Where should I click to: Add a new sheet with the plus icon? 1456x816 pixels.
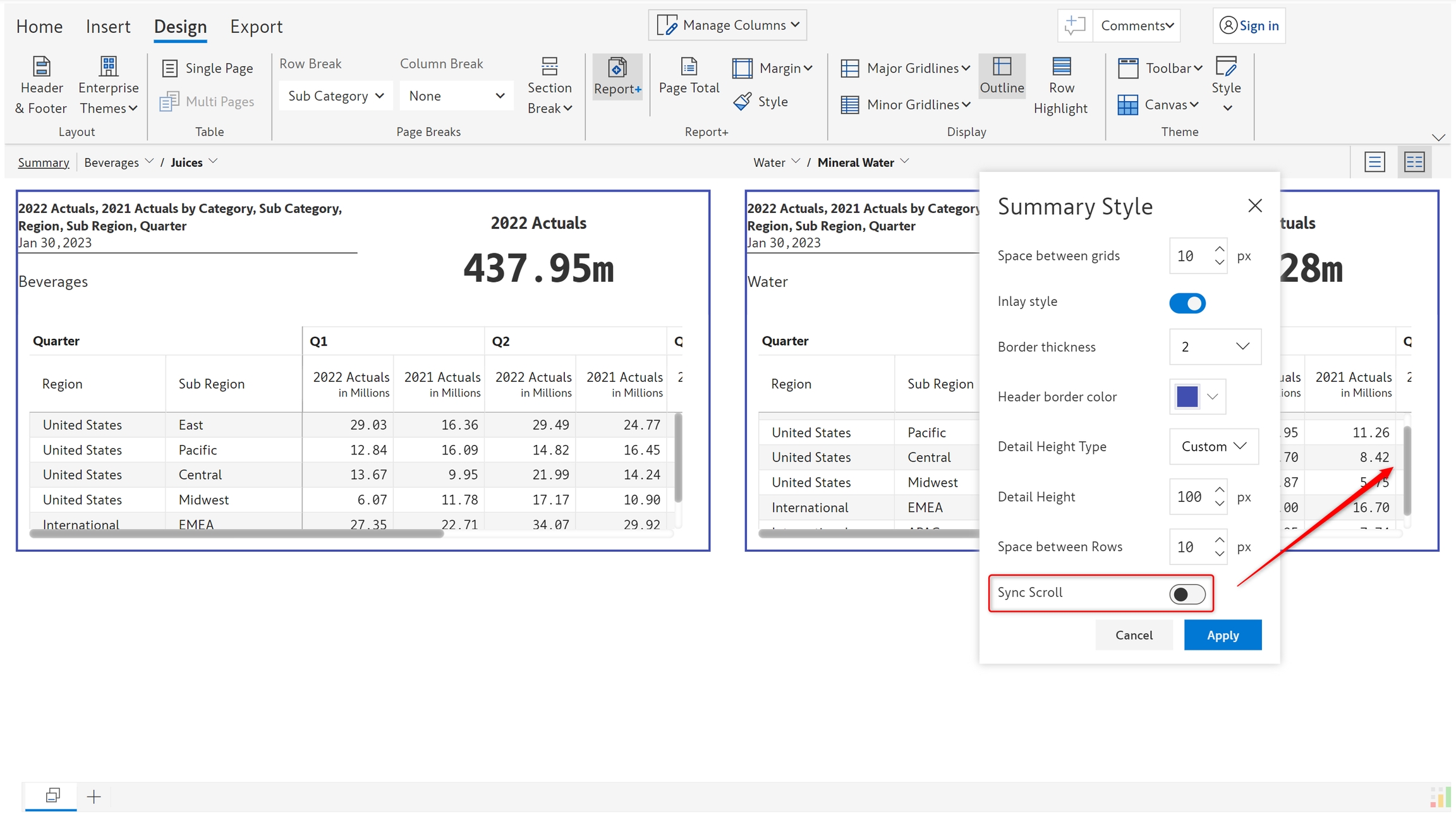pyautogui.click(x=94, y=796)
